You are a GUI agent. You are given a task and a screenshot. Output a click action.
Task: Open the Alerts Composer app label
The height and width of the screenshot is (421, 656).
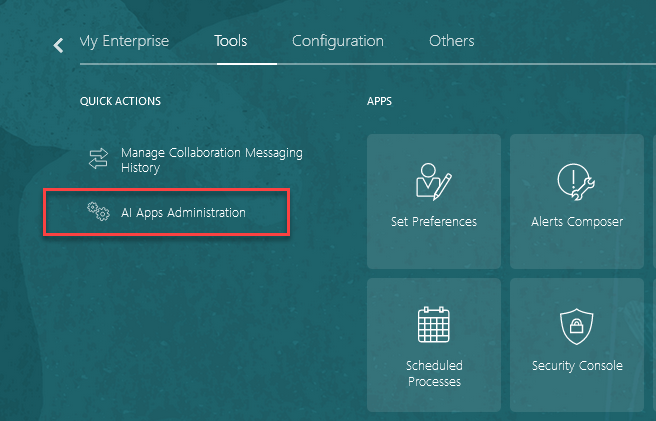577,221
